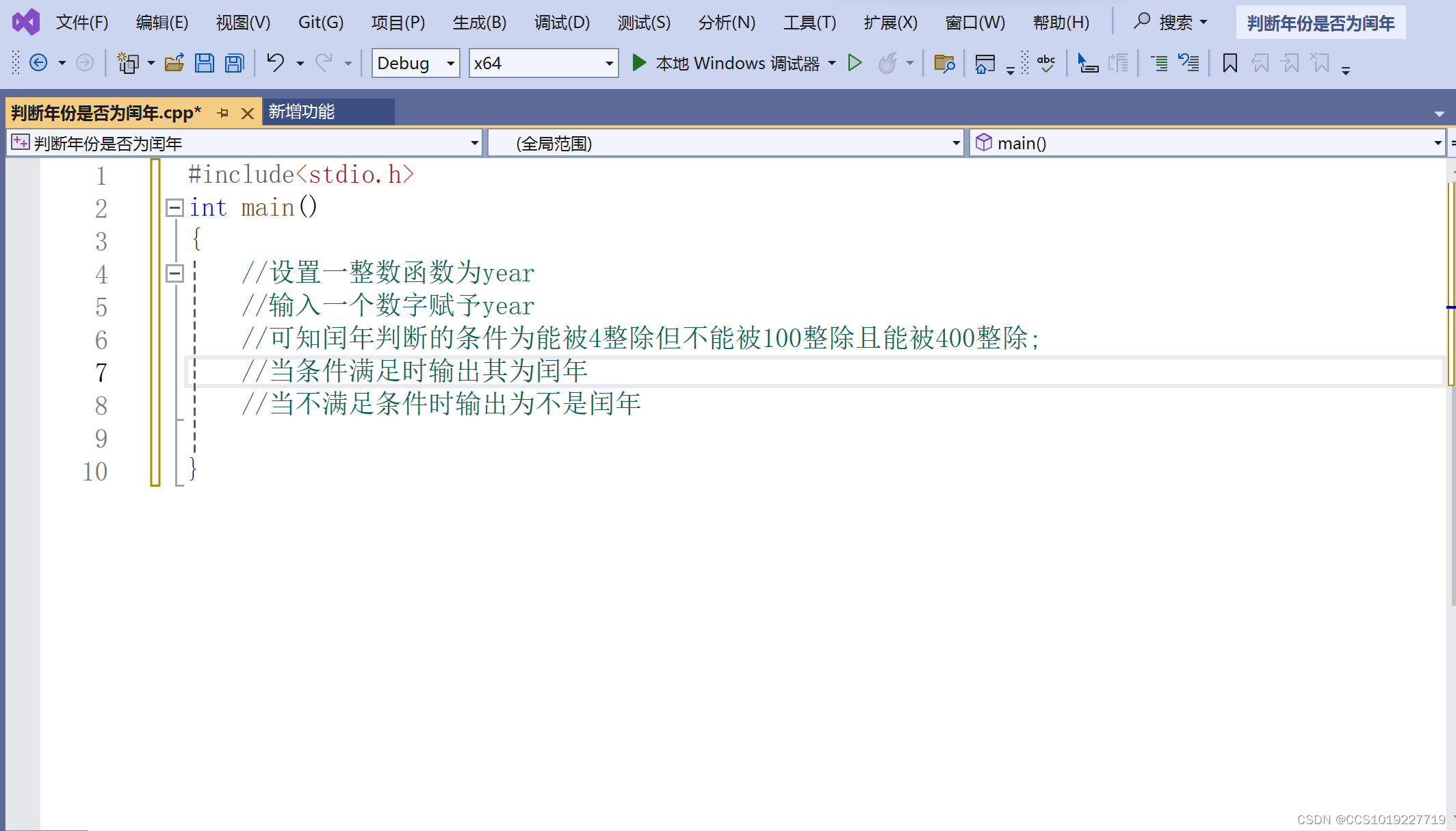Open the 判断年份是否为闰年 project scope dropdown
The image size is (1456, 831).
(x=245, y=143)
